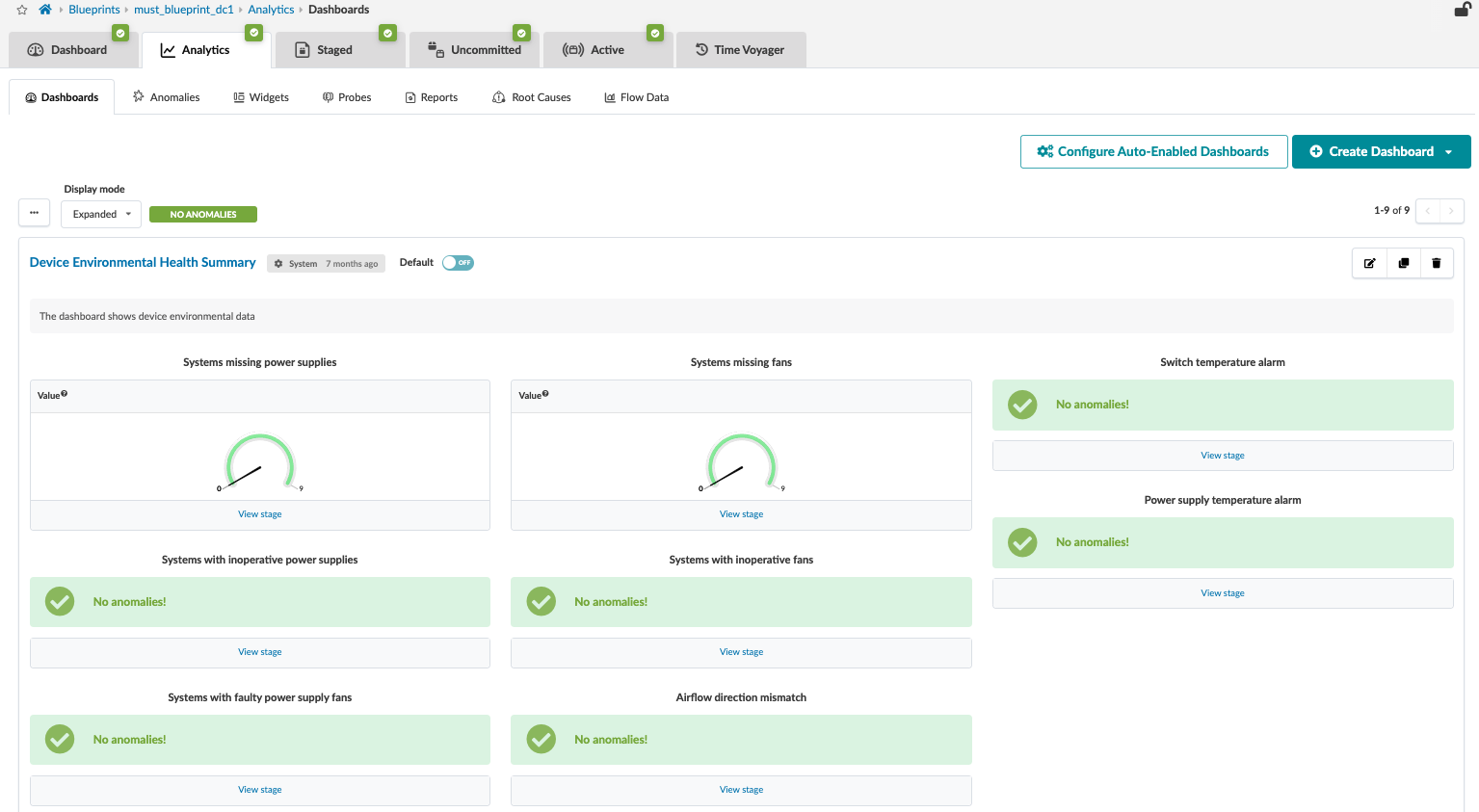The width and height of the screenshot is (1479, 812).
Task: Click View stage under Switch temperature alarm
Action: [x=1222, y=456]
